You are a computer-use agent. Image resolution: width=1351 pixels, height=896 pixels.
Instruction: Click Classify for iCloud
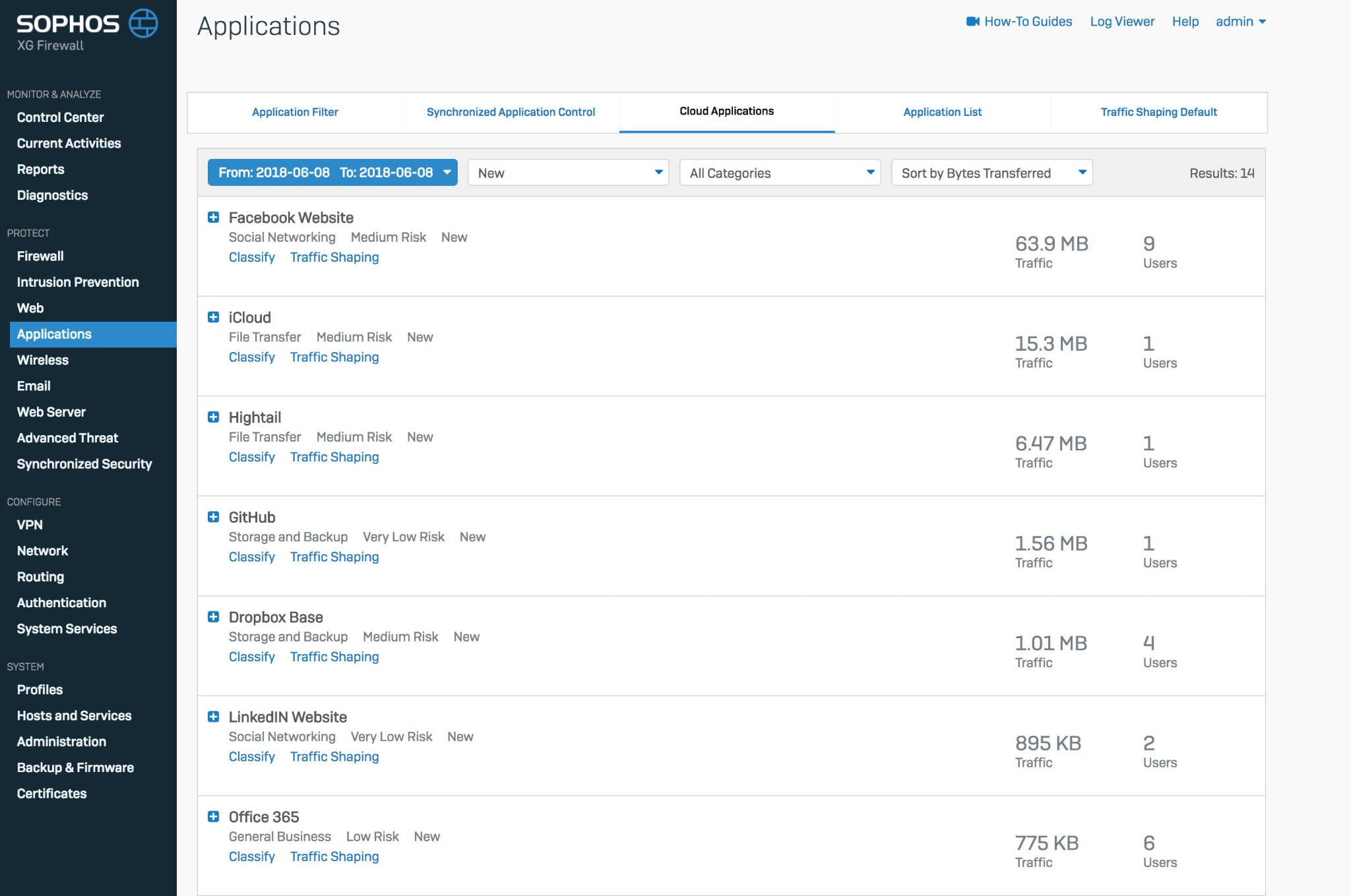click(x=252, y=357)
